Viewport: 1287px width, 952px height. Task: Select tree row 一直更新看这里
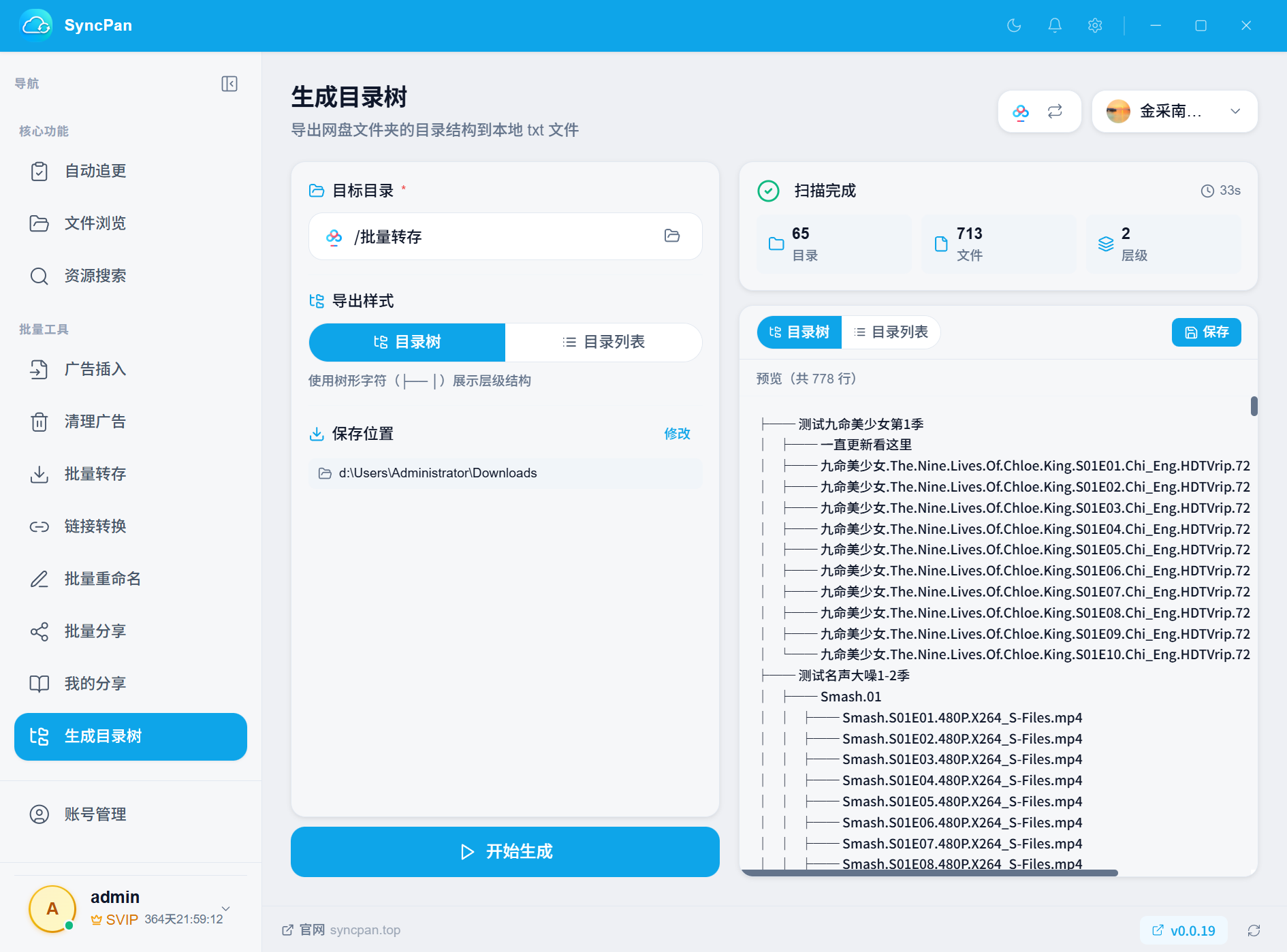(866, 445)
